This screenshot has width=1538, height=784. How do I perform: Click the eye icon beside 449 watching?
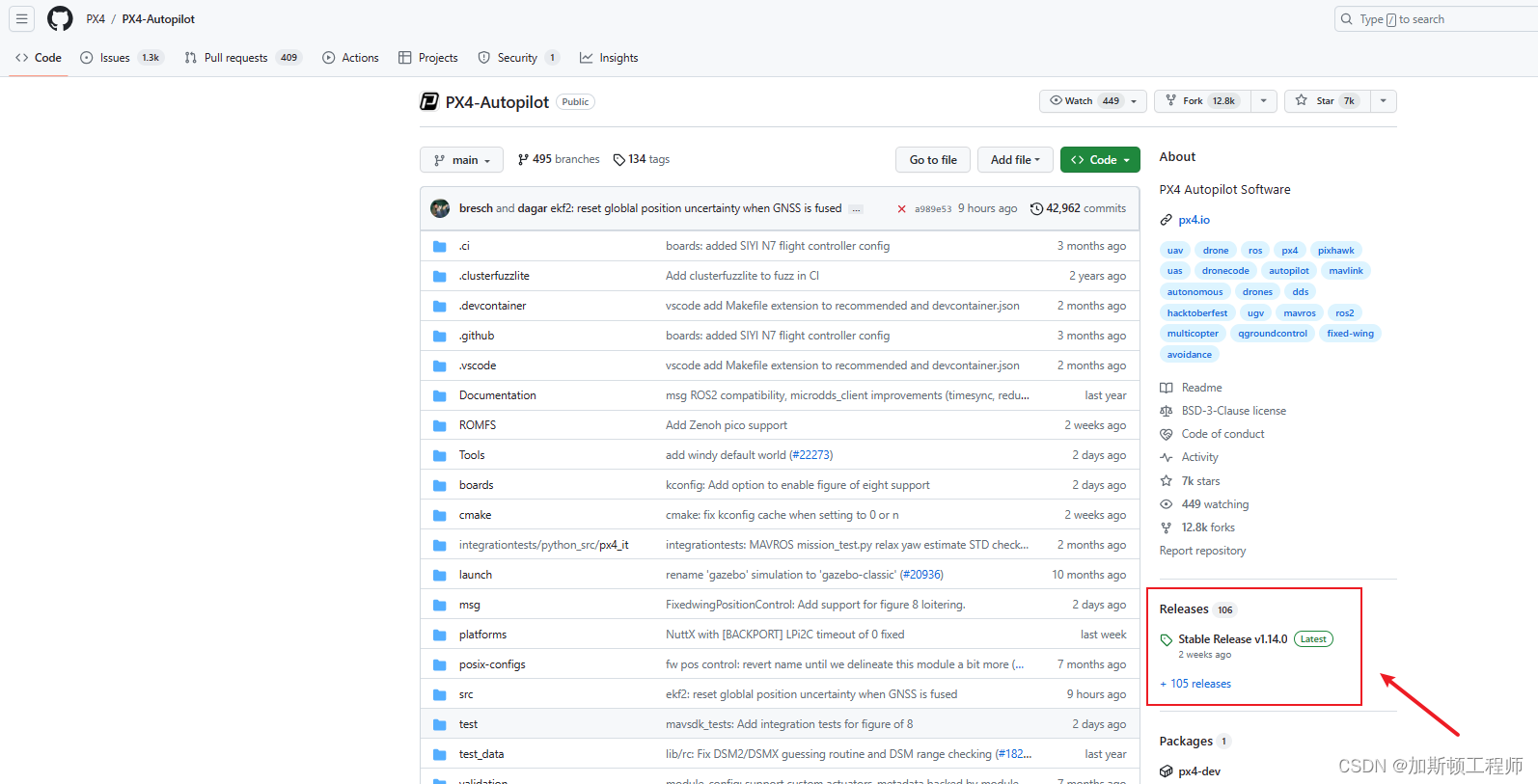1166,504
